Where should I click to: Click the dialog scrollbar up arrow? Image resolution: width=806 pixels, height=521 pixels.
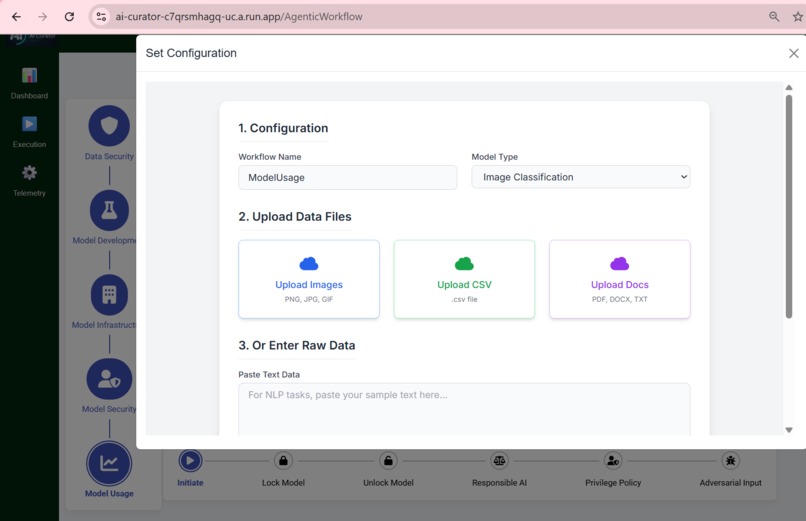point(789,88)
